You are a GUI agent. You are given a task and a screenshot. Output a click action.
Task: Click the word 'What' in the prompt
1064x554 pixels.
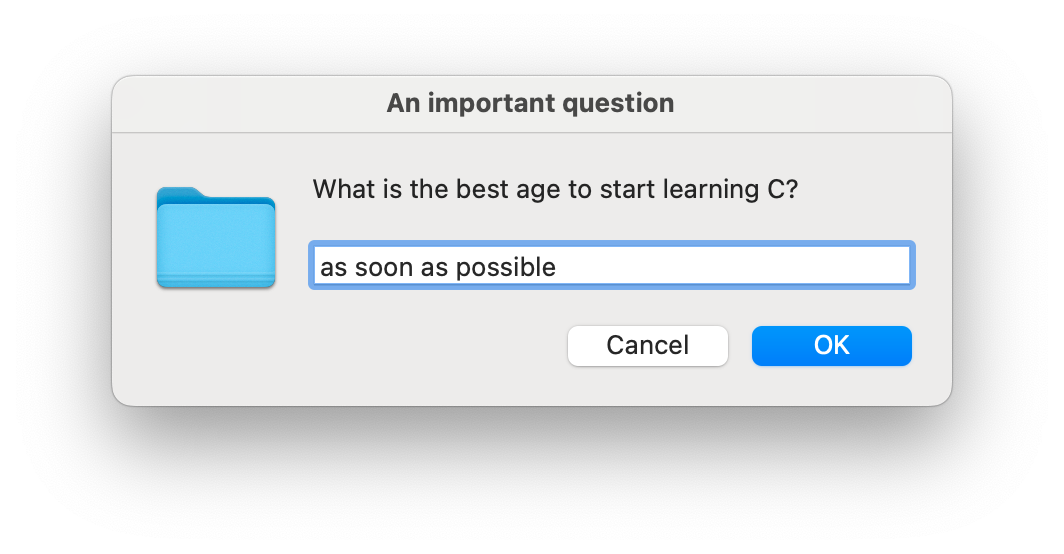[343, 189]
